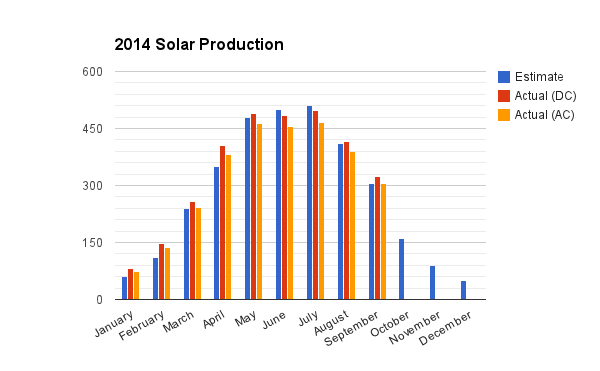
Task: Select September's orange Actual (AC) bar
Action: click(384, 242)
